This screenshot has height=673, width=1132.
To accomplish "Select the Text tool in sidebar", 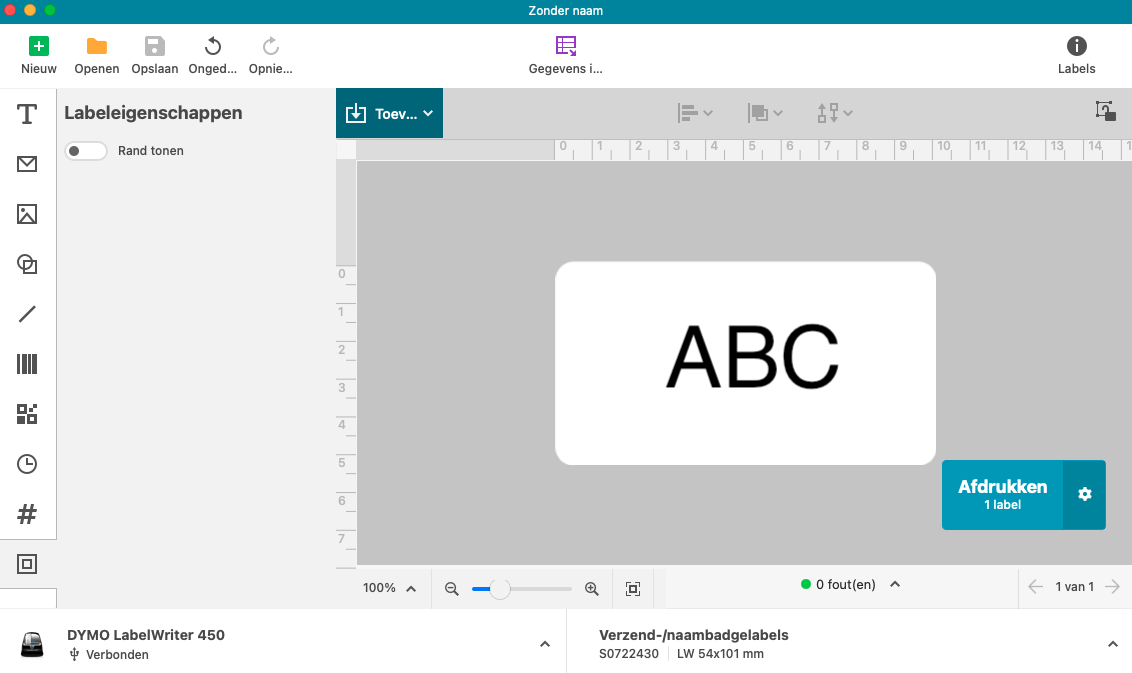I will click(x=27, y=114).
